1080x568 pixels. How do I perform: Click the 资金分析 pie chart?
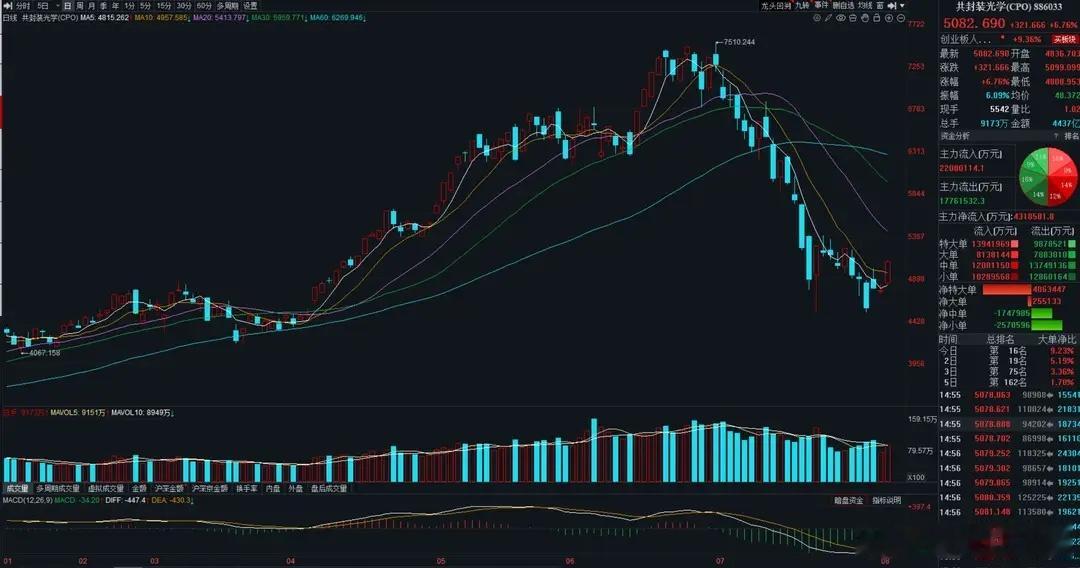click(1048, 177)
